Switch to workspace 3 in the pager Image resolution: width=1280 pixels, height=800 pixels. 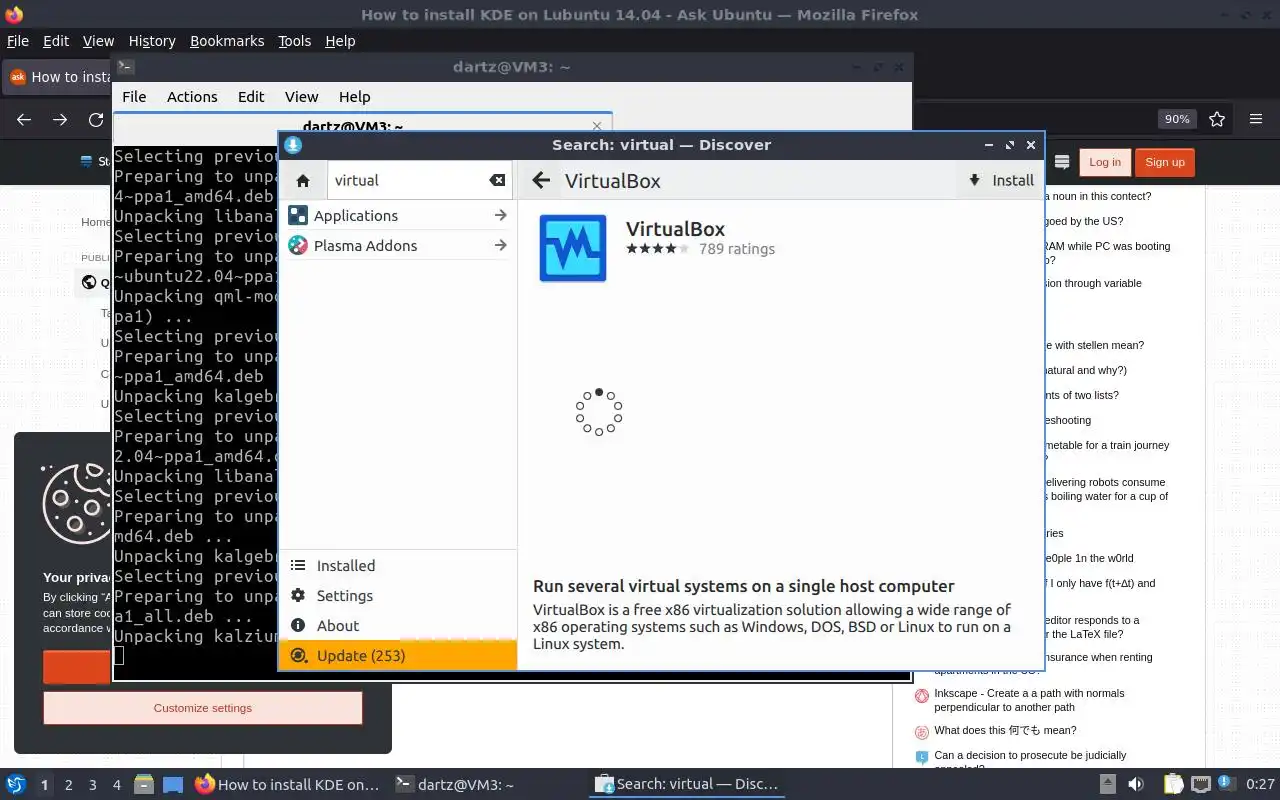click(x=93, y=785)
